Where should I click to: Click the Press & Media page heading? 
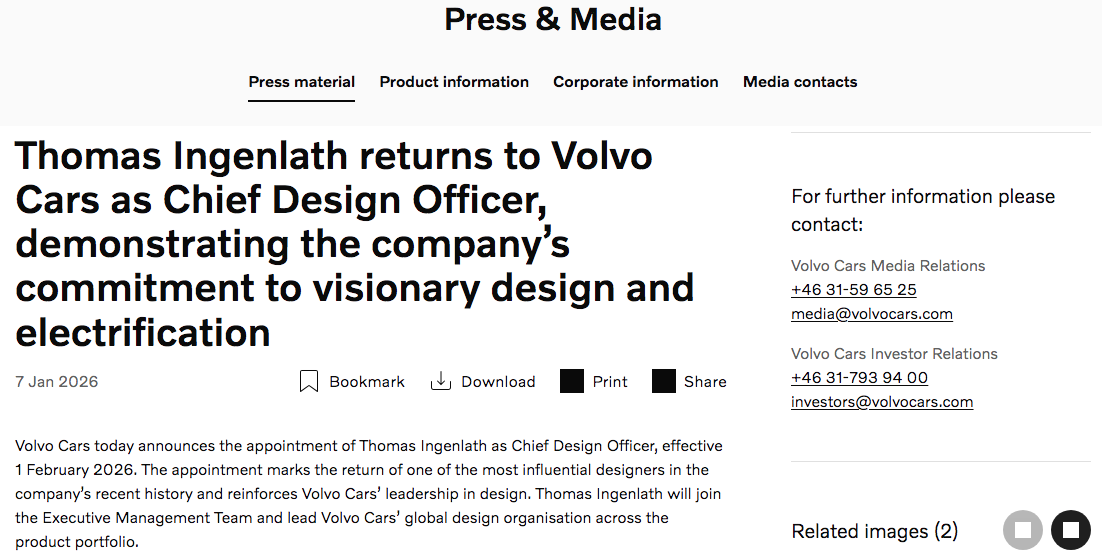point(552,20)
